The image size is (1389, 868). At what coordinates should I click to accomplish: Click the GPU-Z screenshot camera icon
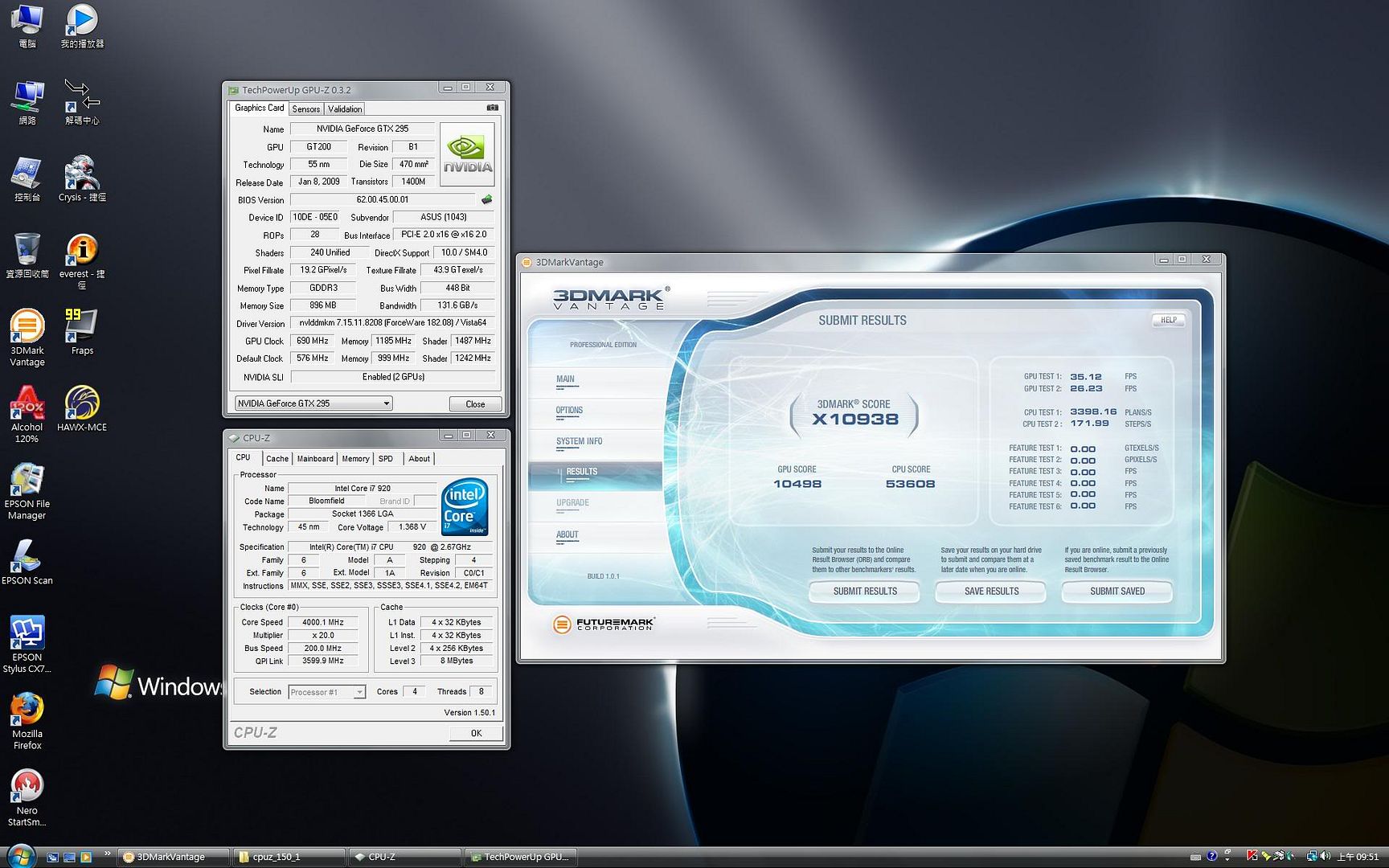[x=492, y=108]
